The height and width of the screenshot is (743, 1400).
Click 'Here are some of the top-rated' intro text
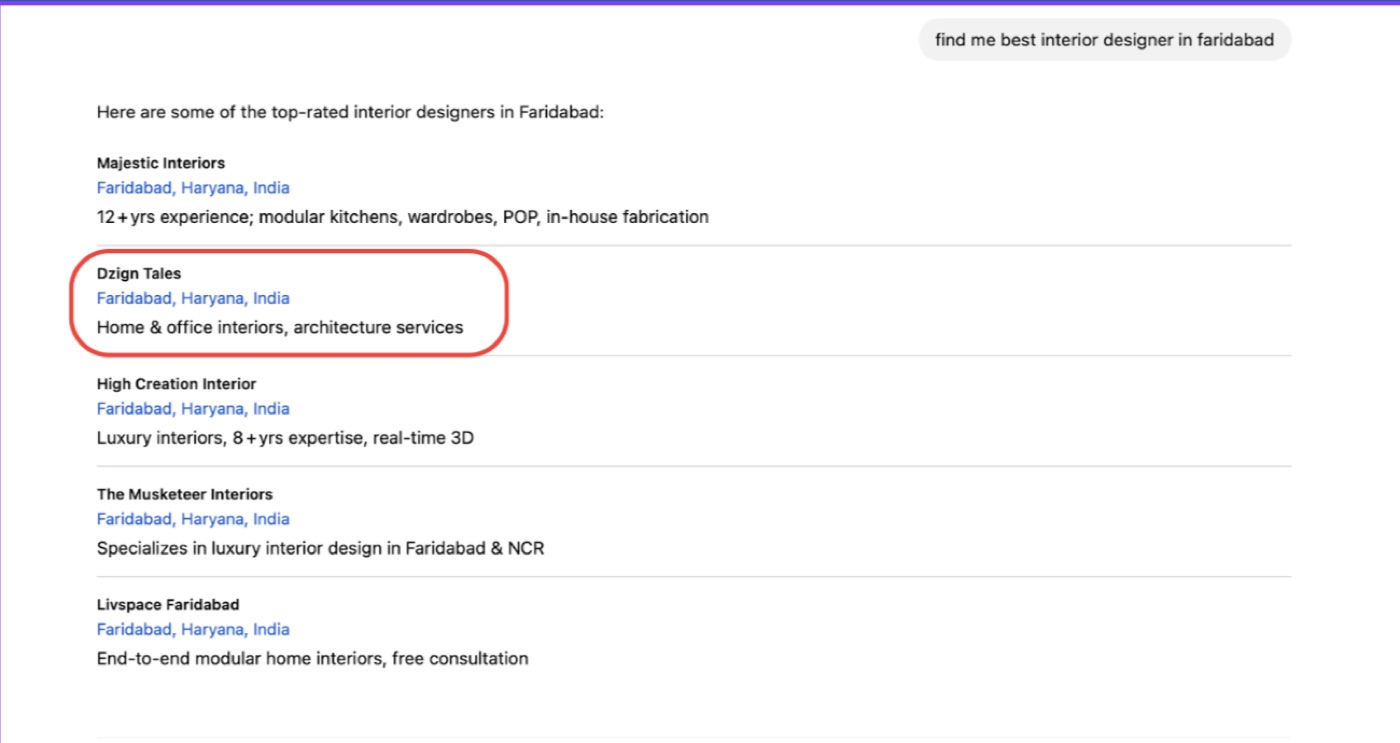point(351,112)
